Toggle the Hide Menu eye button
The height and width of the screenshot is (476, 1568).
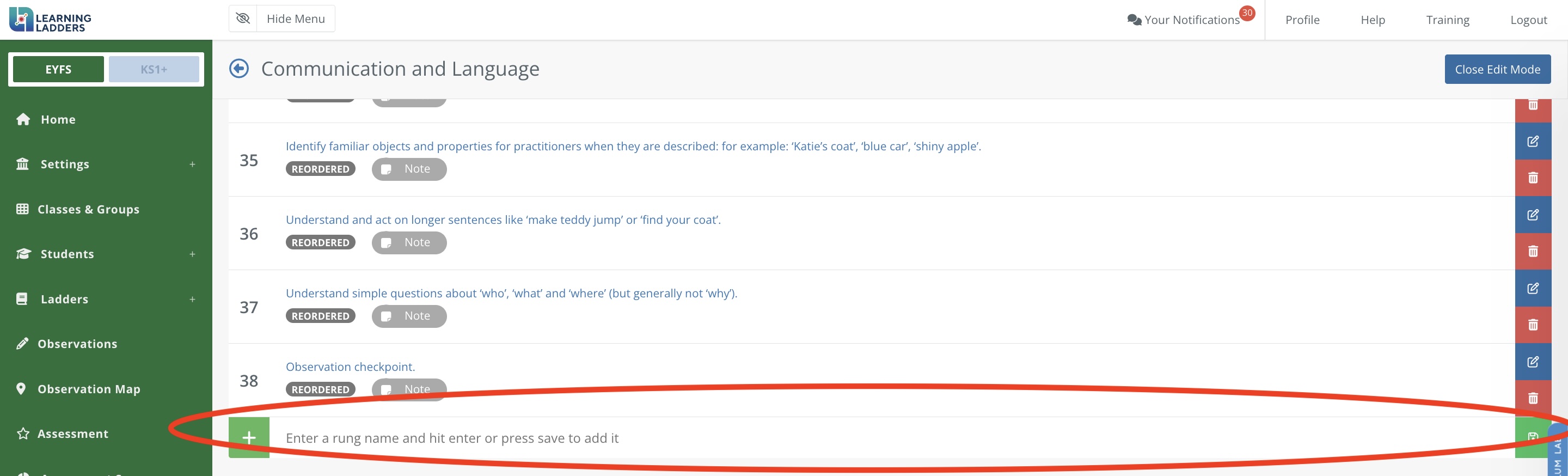[243, 19]
